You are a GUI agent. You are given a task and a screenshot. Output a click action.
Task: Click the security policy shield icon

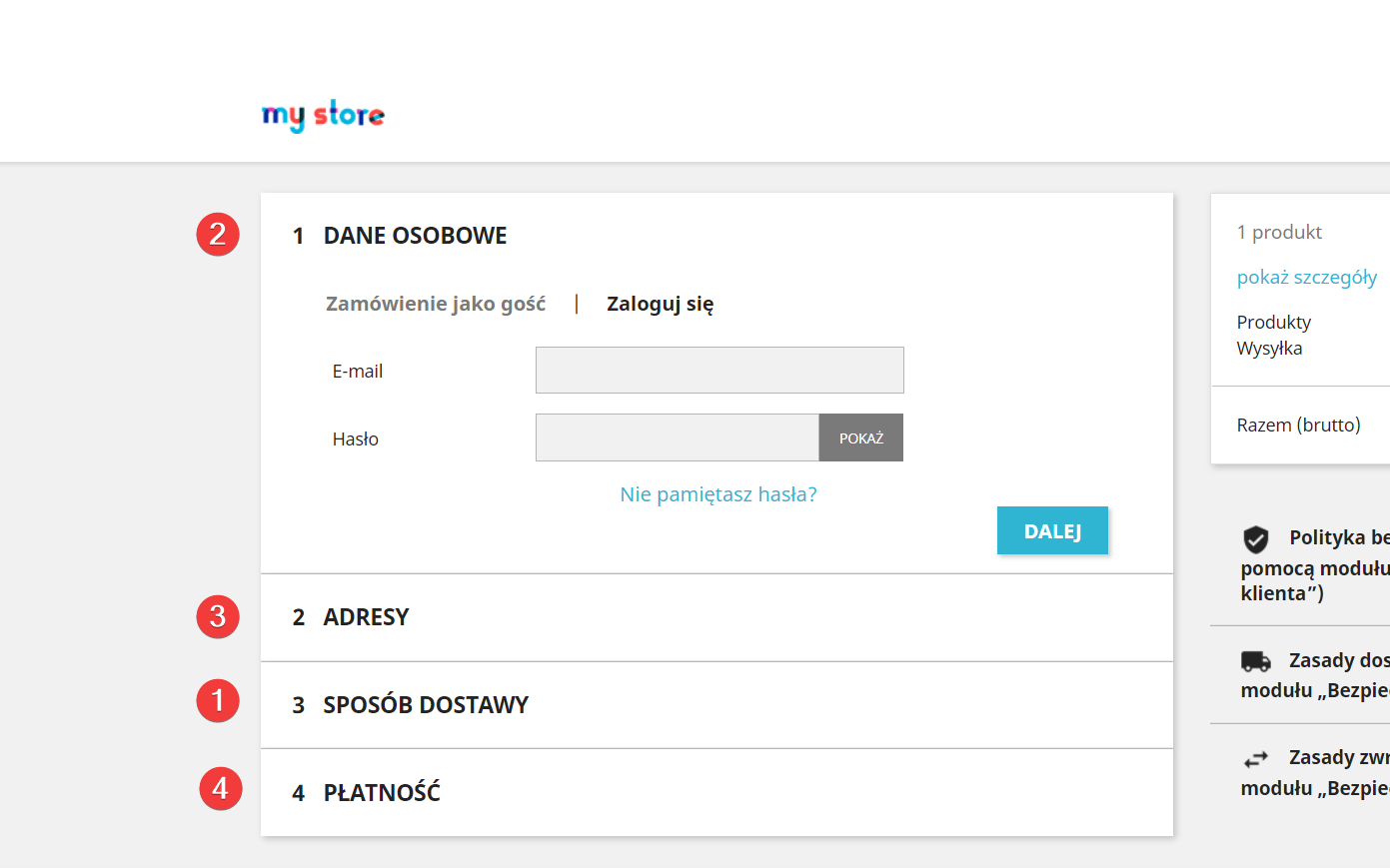coord(1256,539)
